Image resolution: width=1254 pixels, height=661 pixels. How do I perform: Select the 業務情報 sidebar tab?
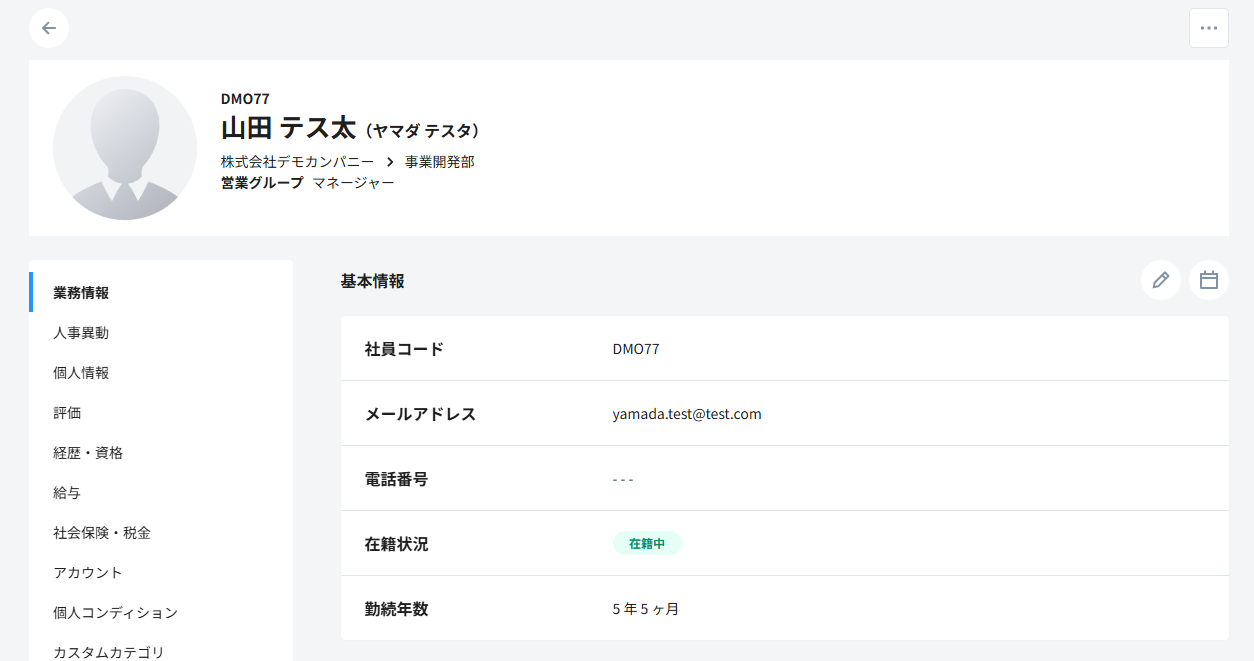tap(81, 293)
